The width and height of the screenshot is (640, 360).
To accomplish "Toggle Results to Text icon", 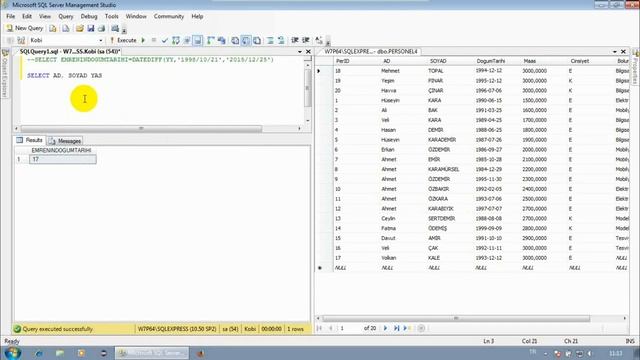I will coord(235,40).
